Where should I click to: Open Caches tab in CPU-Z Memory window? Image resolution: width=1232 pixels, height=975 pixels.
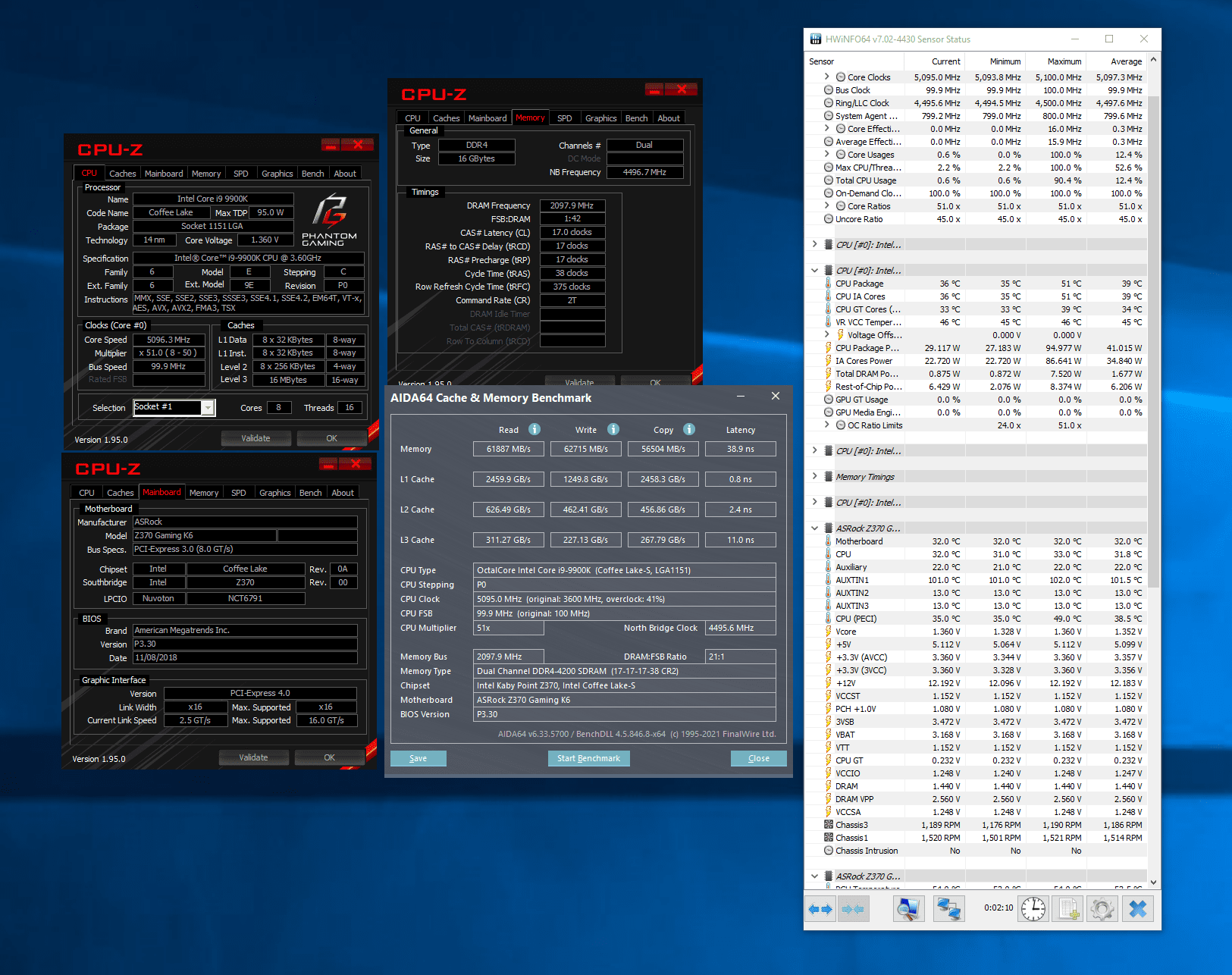(x=446, y=118)
